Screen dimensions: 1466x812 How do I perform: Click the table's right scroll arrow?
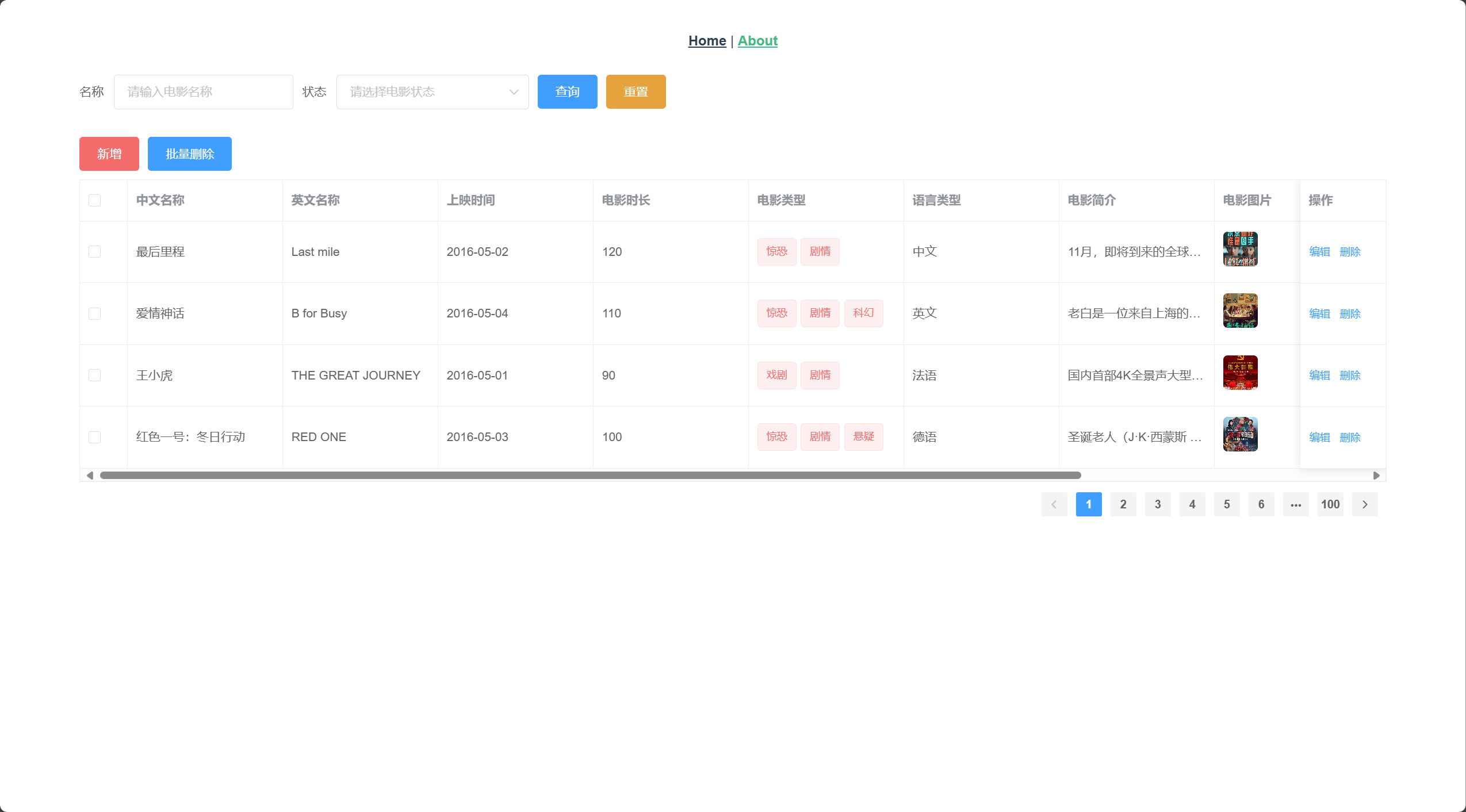coord(1376,475)
